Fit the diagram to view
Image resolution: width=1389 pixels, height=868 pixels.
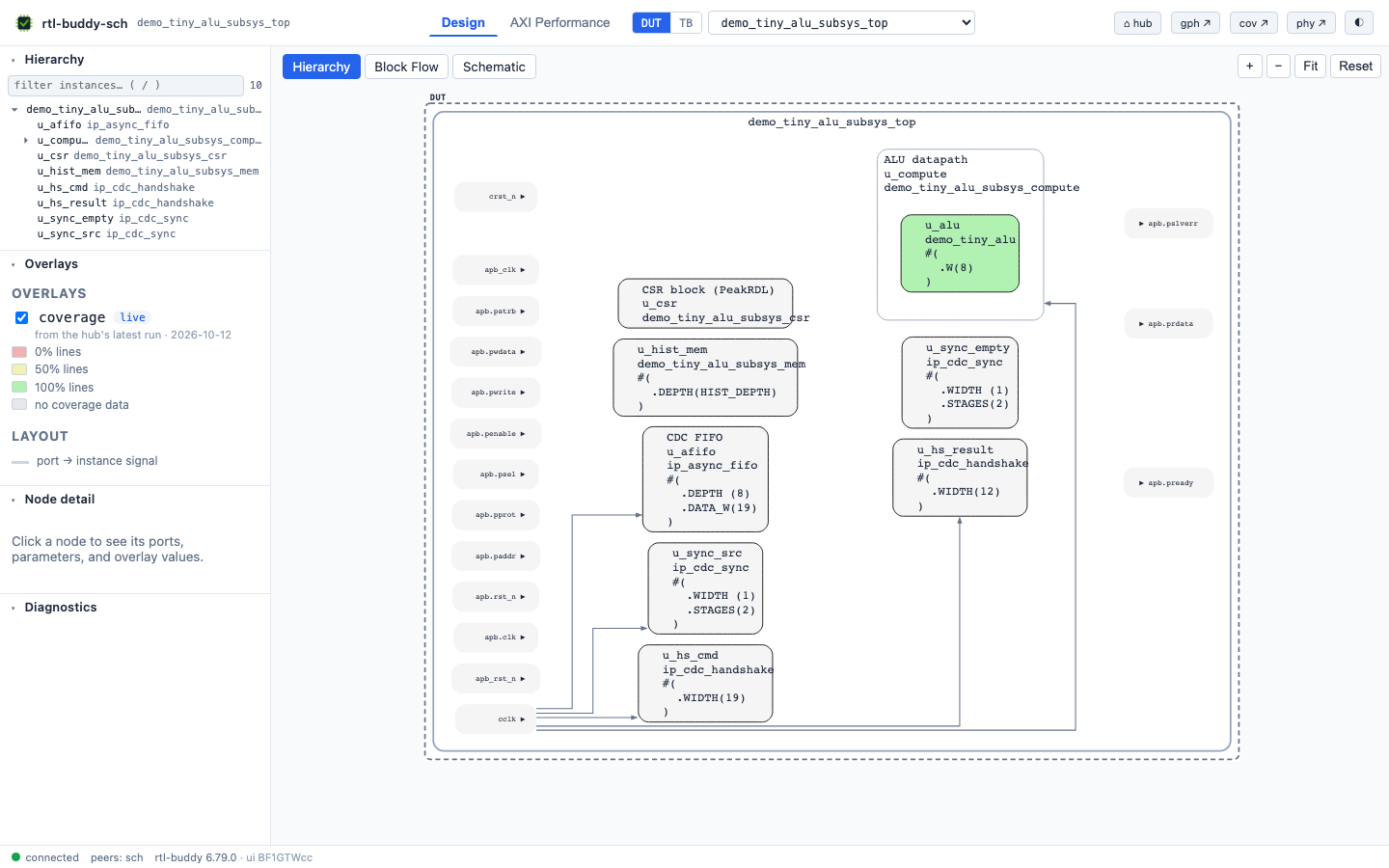click(x=1310, y=67)
